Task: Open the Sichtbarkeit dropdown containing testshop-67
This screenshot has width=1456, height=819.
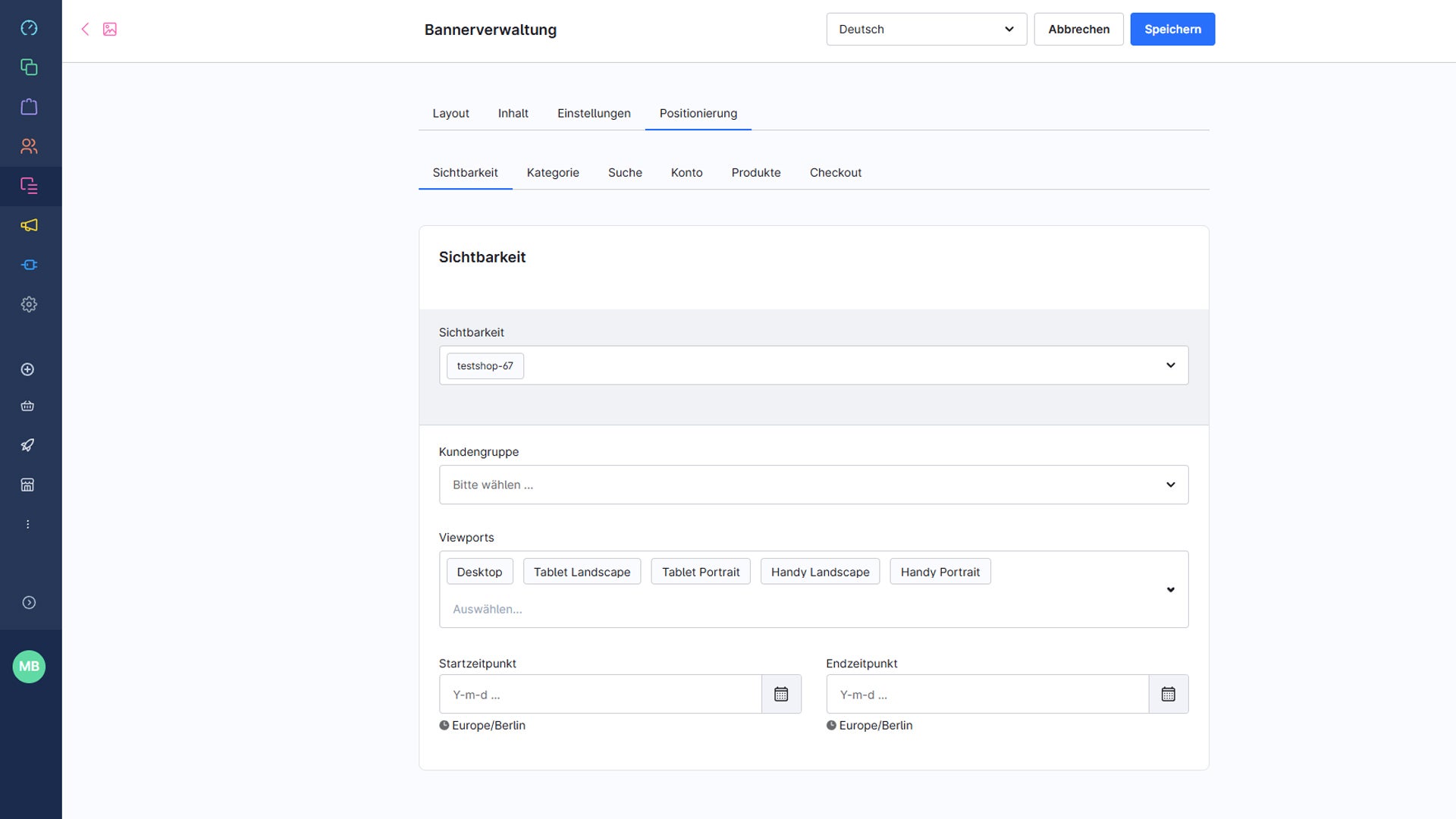Action: click(x=813, y=365)
